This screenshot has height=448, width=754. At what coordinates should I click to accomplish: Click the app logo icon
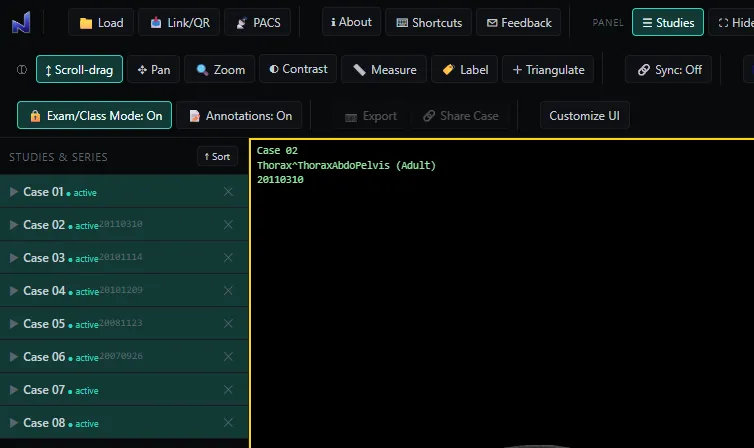point(21,23)
